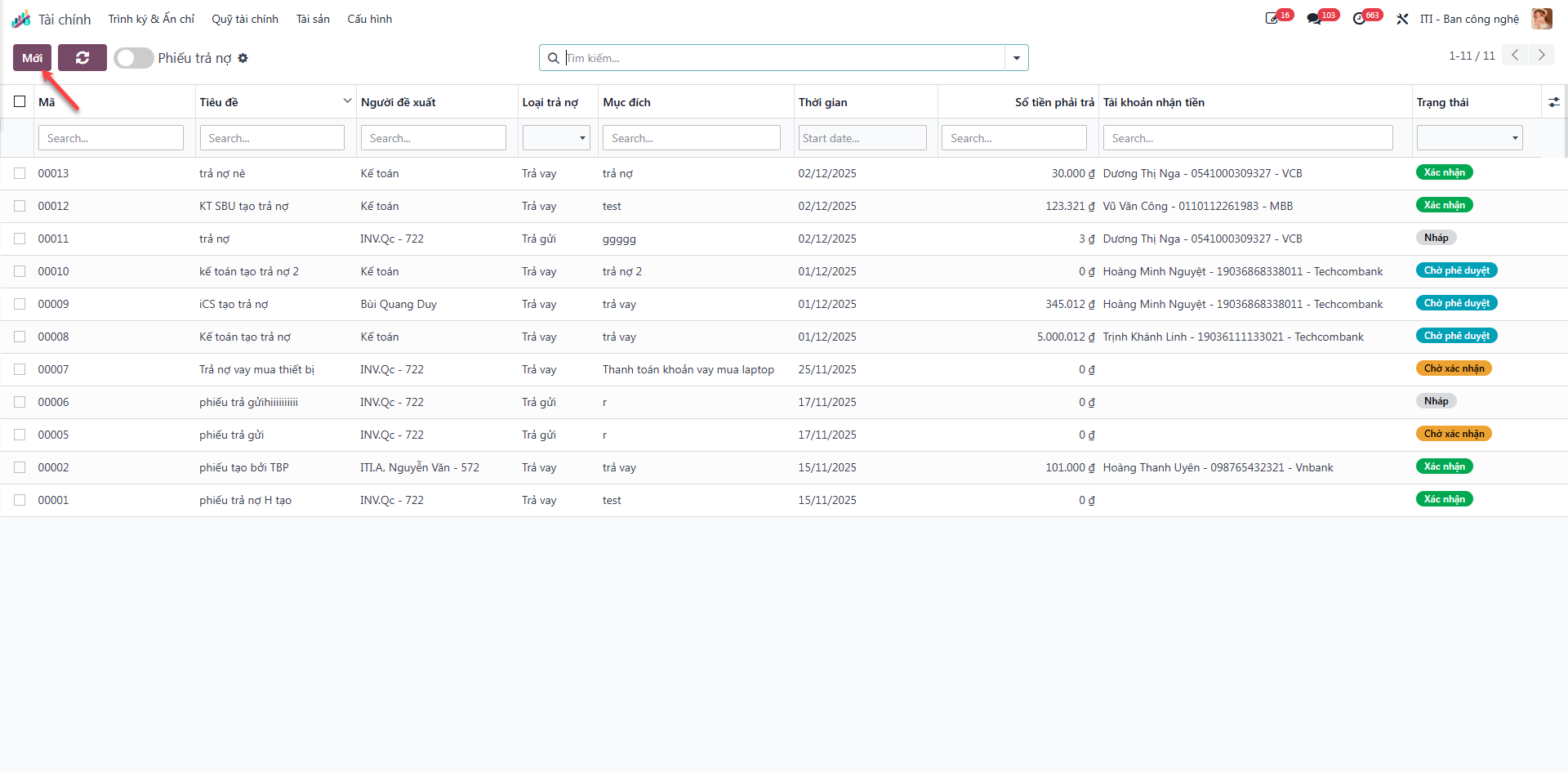Image resolution: width=1568 pixels, height=772 pixels.
Task: Open the clock notifications icon with badge 663
Action: pos(1359,19)
